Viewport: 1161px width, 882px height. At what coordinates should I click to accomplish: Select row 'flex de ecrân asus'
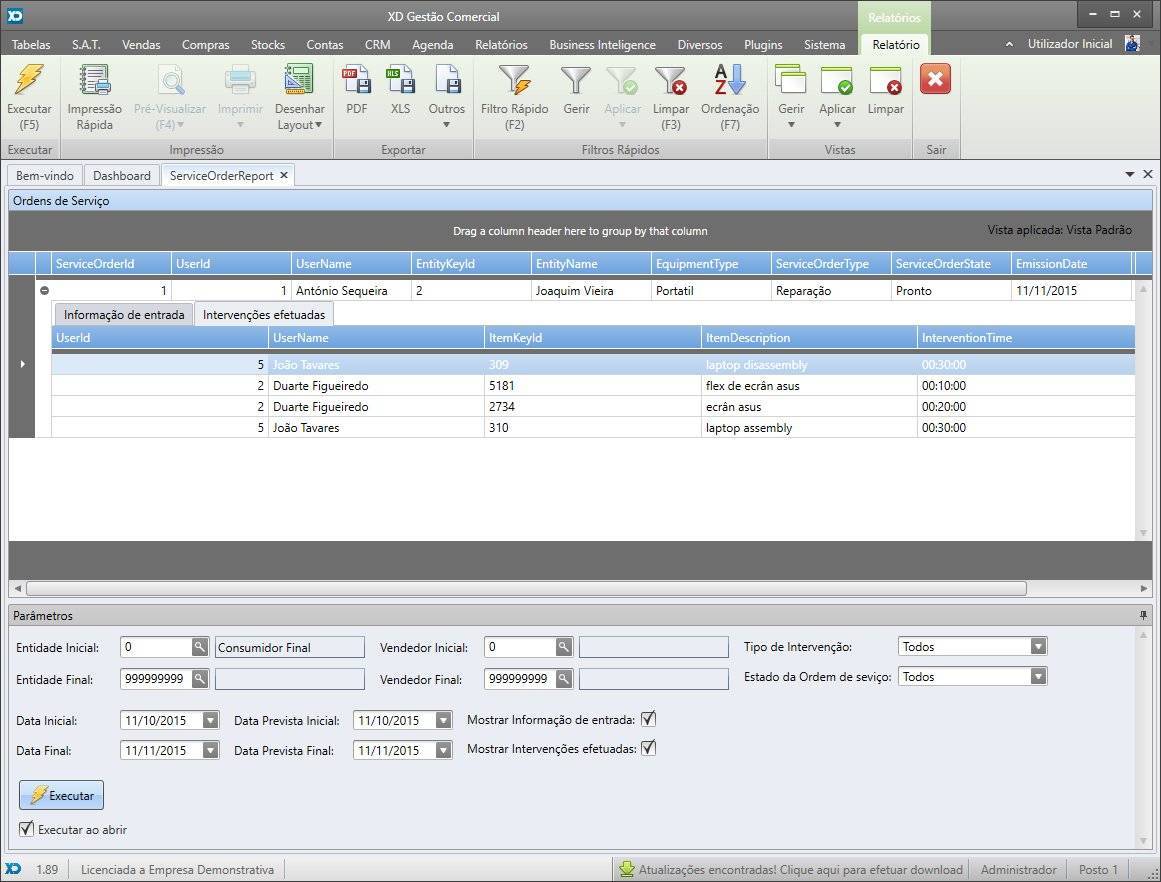point(592,386)
